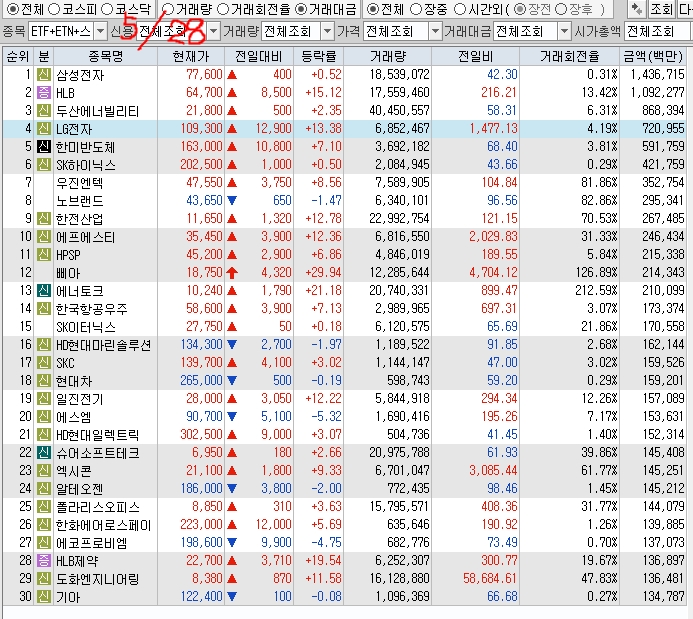Open the 시가총액 전체조회 dropdown
The height and width of the screenshot is (619, 693).
click(x=658, y=31)
